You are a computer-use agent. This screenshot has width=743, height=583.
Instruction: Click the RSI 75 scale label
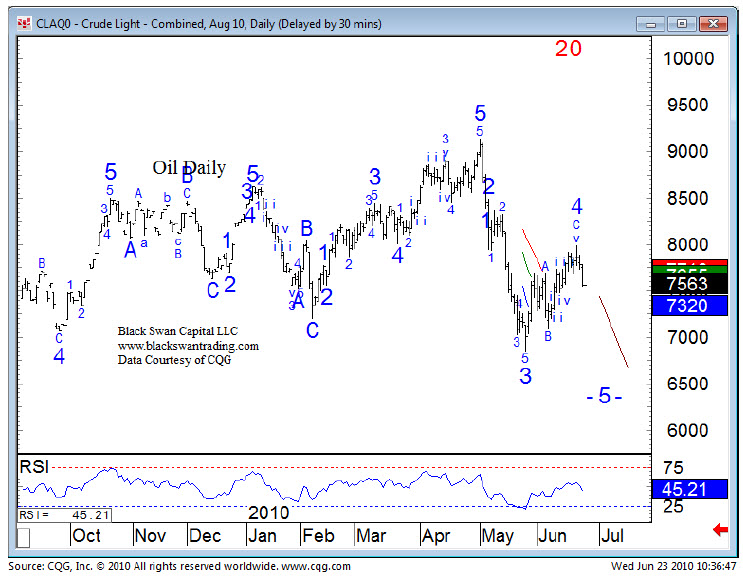pyautogui.click(x=673, y=468)
